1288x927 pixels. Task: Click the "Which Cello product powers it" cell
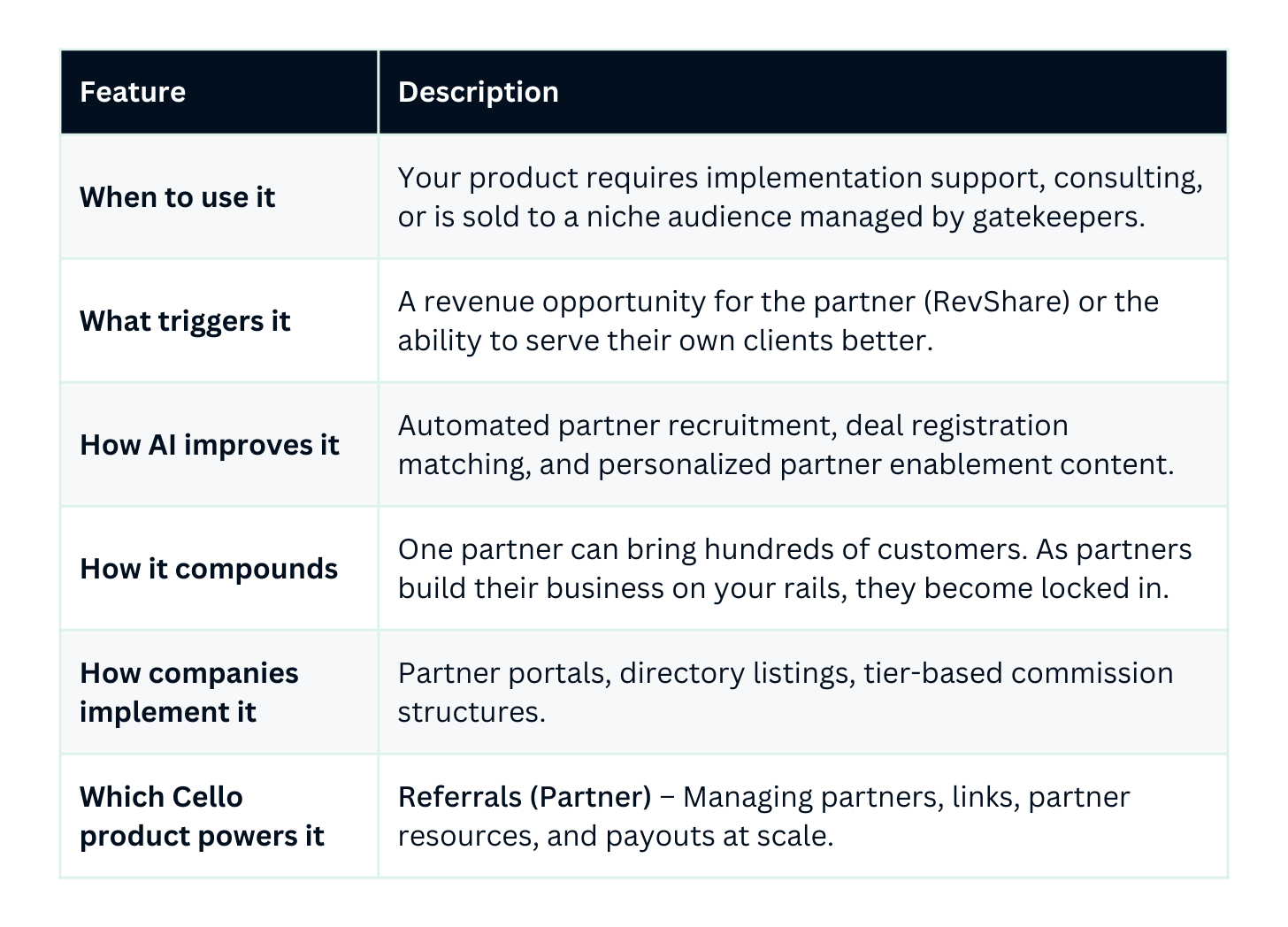202,816
